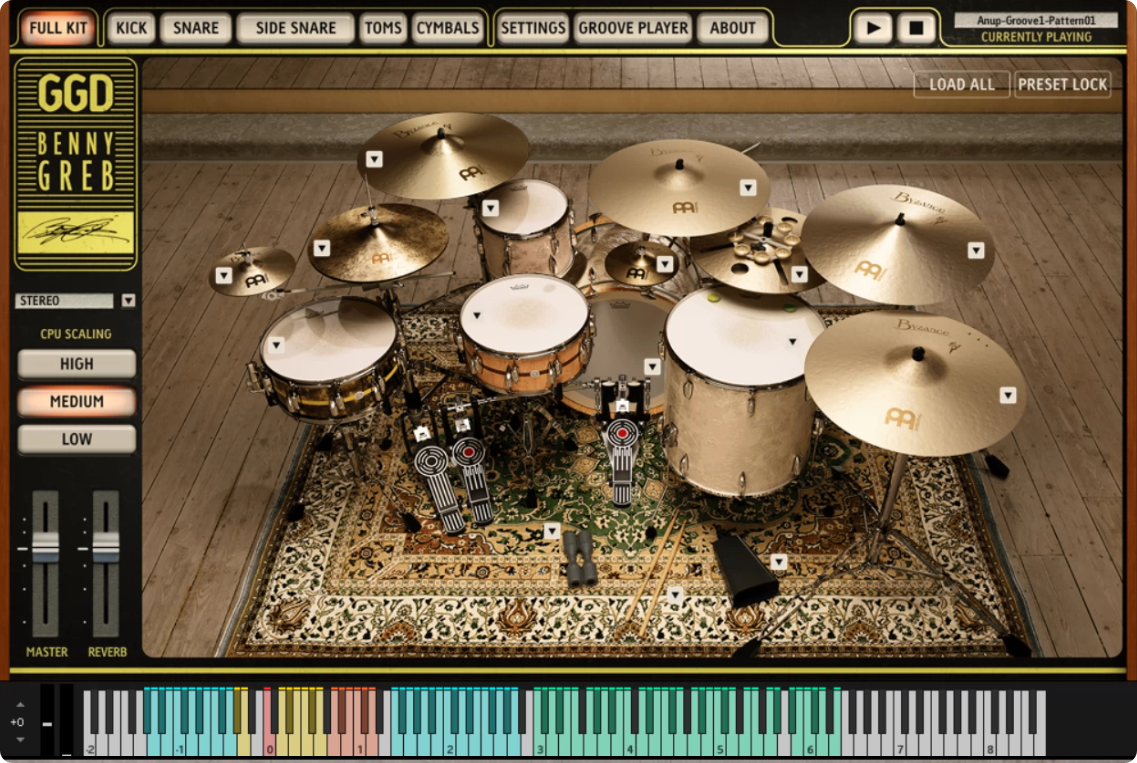Hit the side snare drum head

tap(330, 341)
